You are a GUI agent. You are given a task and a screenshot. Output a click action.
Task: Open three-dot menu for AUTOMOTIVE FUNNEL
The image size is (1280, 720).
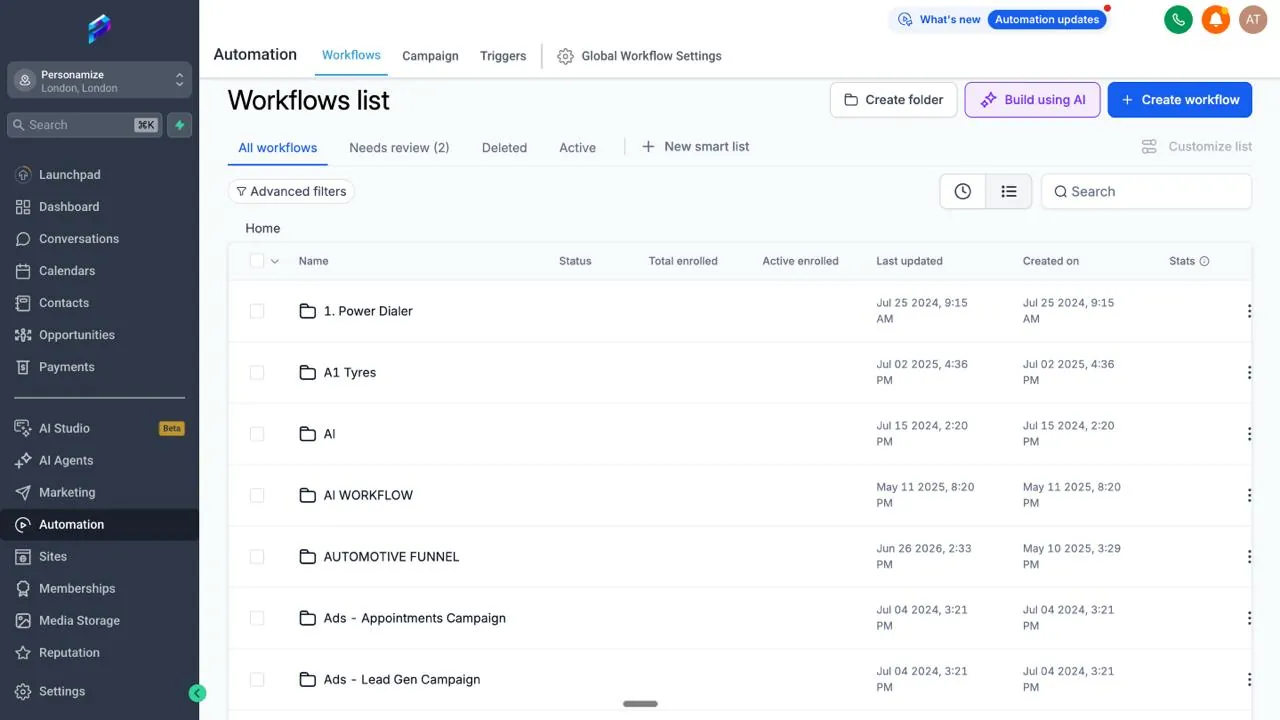(1249, 556)
